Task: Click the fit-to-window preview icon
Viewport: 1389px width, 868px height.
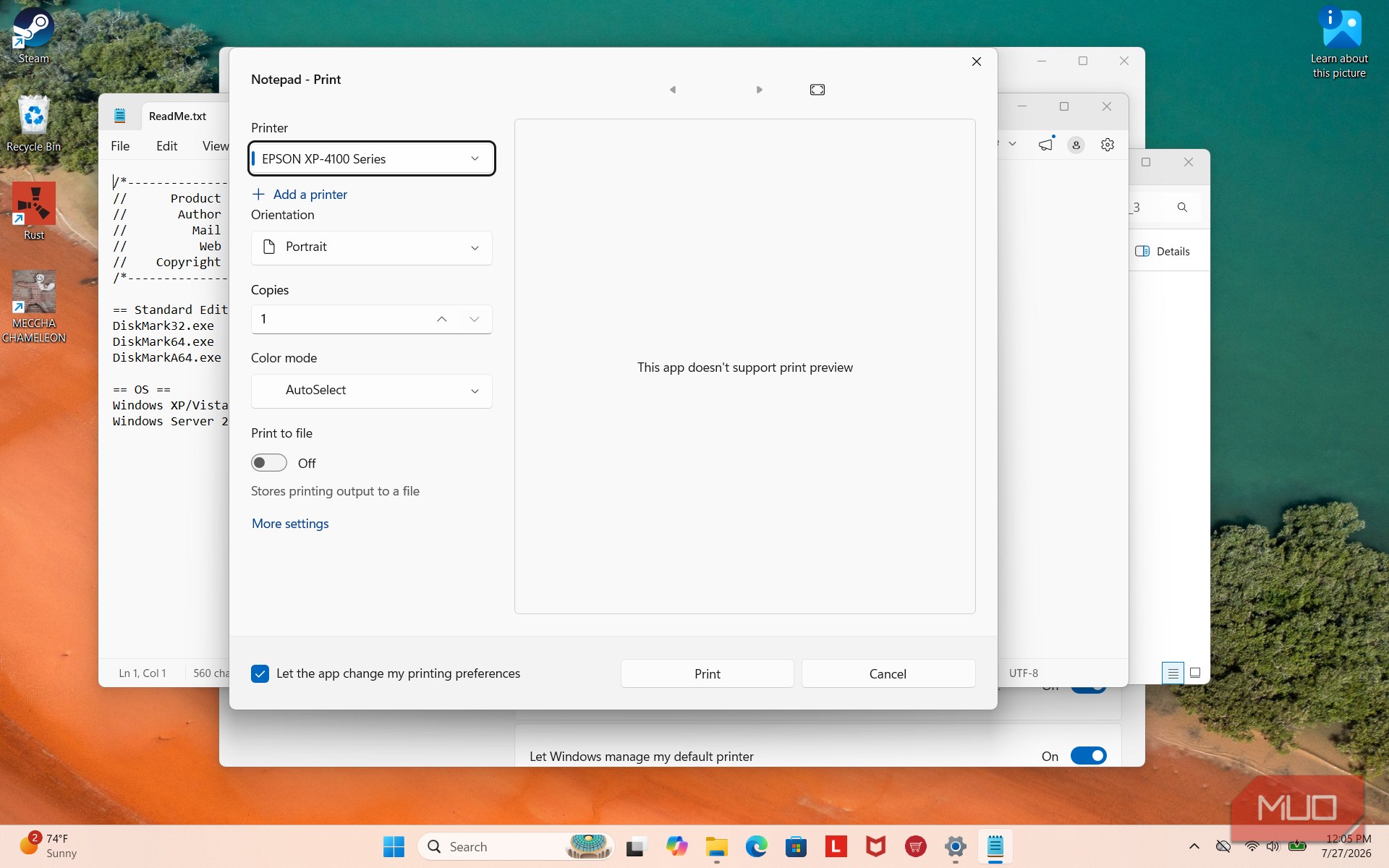Action: 817,90
